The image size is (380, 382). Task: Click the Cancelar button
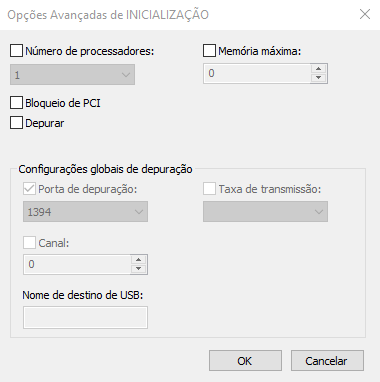pyautogui.click(x=327, y=361)
